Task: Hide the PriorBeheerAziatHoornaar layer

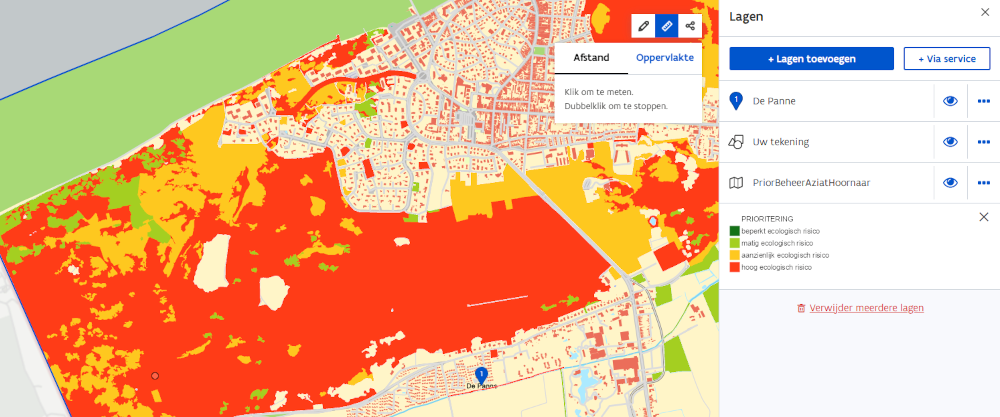Action: click(950, 183)
